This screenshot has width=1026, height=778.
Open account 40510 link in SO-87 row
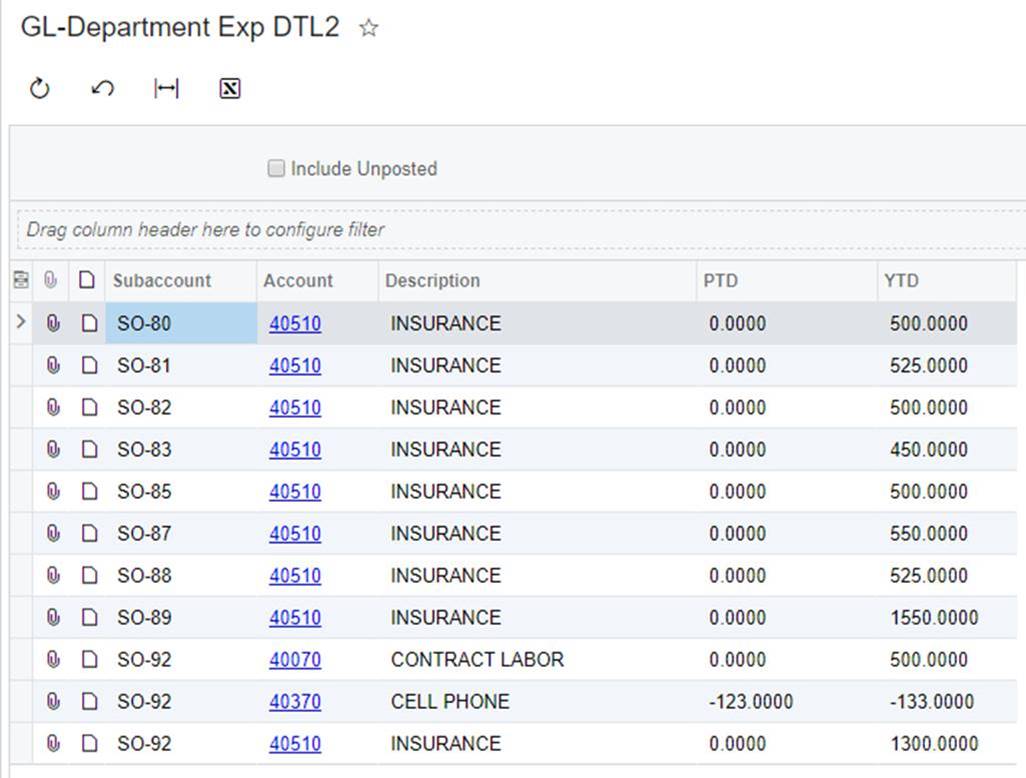(x=295, y=533)
